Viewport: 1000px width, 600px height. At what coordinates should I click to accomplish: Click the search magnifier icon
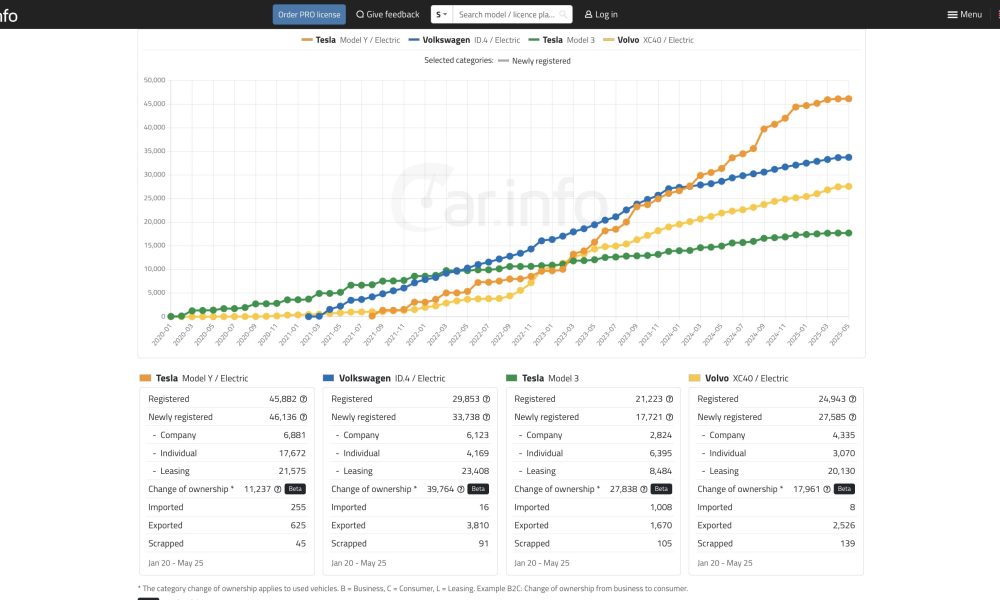[563, 14]
